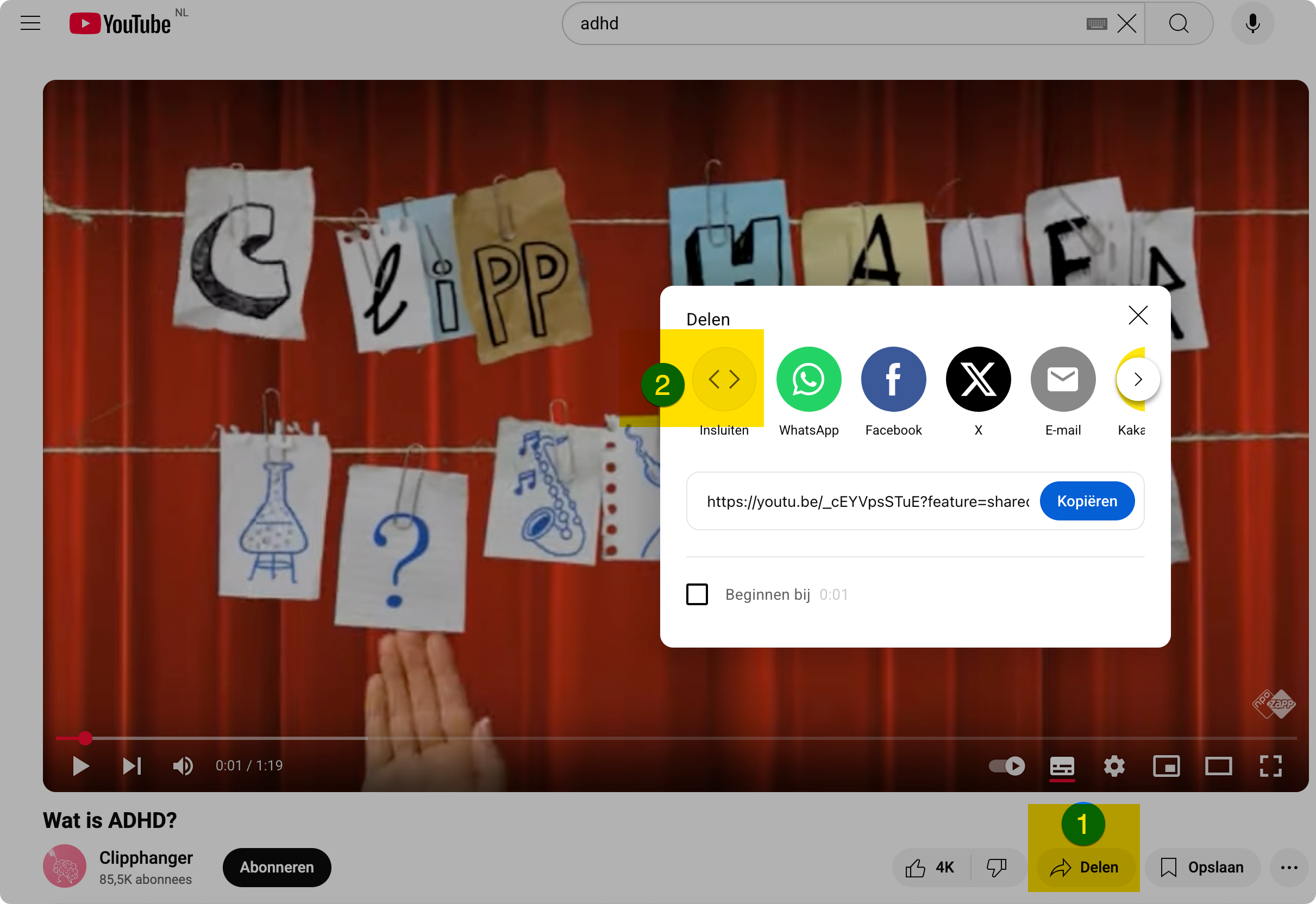Open the player settings gear
The width and height of the screenshot is (1316, 904).
point(1114,766)
